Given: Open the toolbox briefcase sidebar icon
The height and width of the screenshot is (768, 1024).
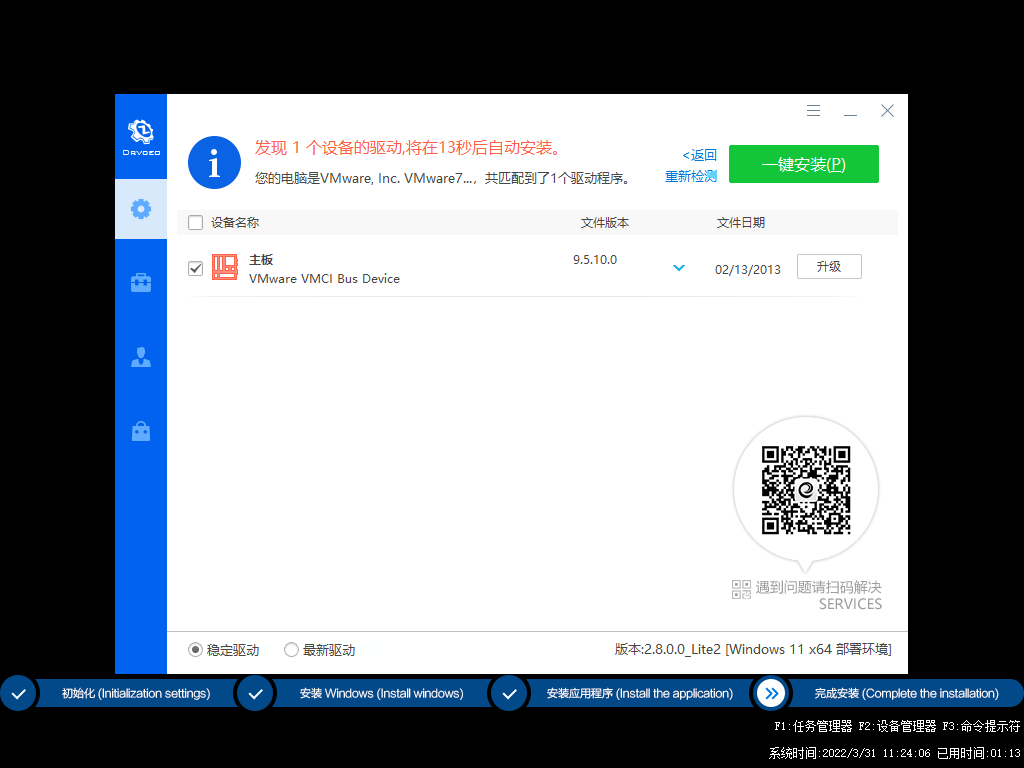Looking at the screenshot, I should [141, 283].
